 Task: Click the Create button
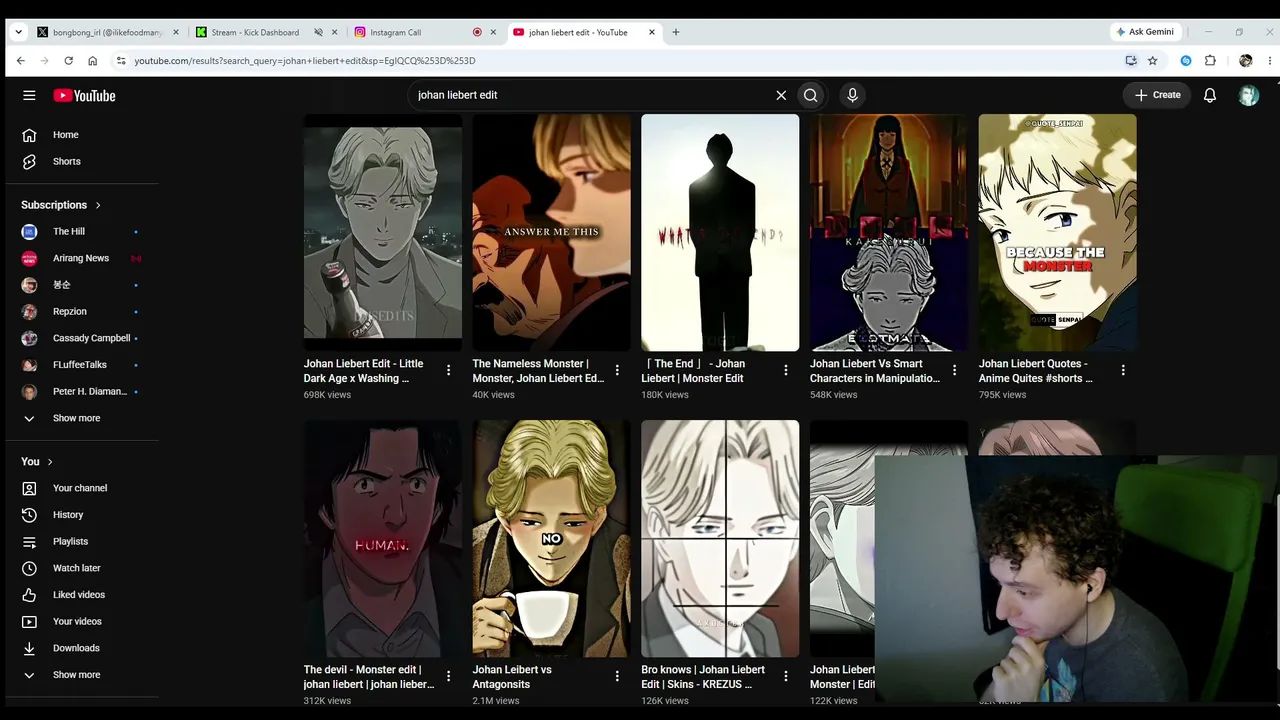click(x=1158, y=95)
